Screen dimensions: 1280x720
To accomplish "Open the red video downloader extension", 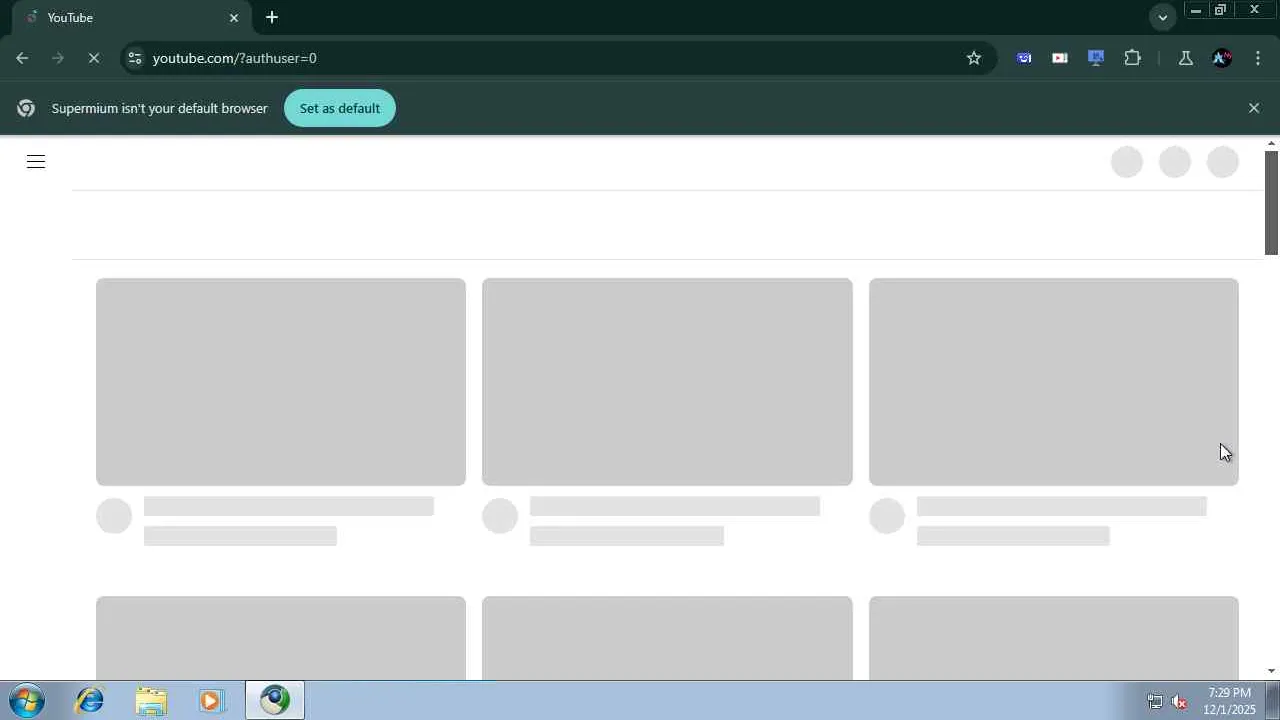I will pos(1060,58).
